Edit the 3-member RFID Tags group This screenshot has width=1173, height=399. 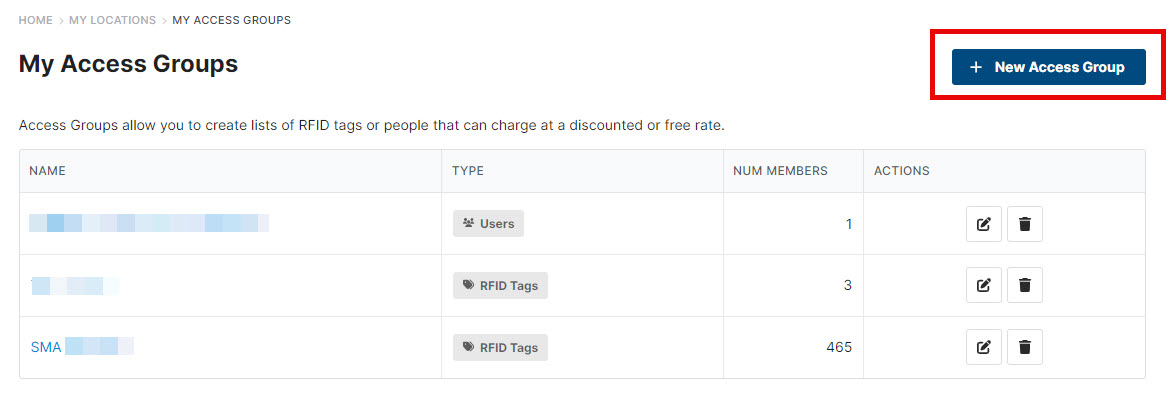coord(984,285)
